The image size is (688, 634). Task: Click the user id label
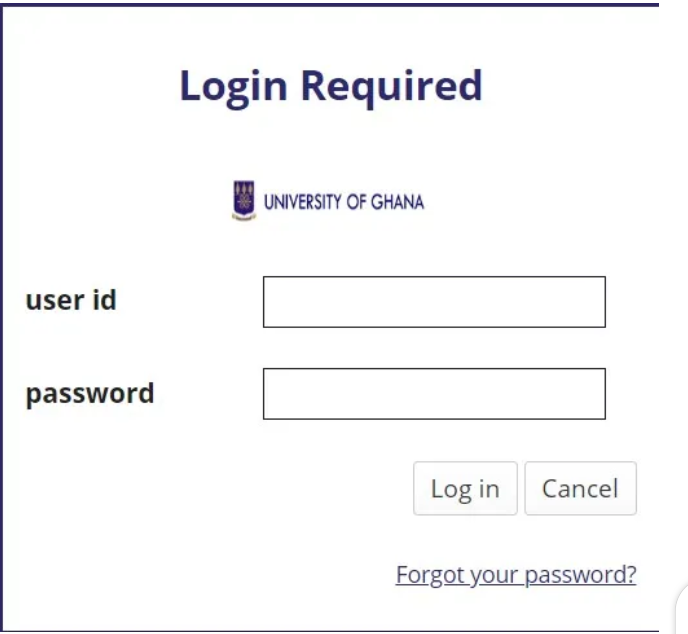[x=71, y=300]
